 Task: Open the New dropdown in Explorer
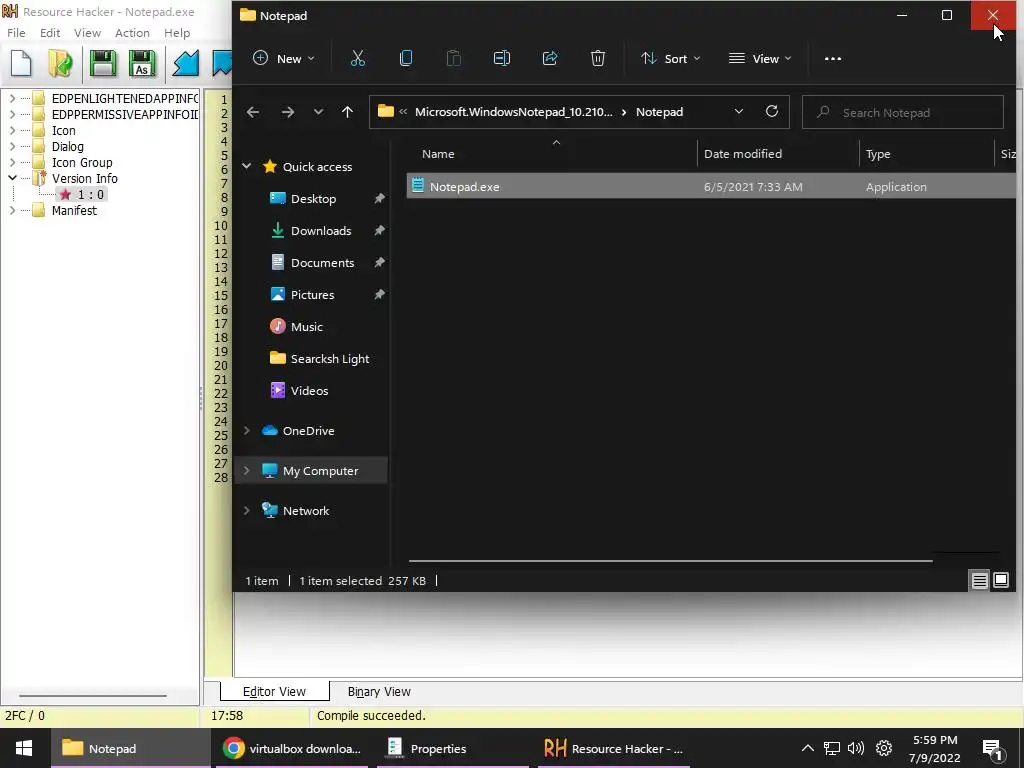[x=283, y=58]
